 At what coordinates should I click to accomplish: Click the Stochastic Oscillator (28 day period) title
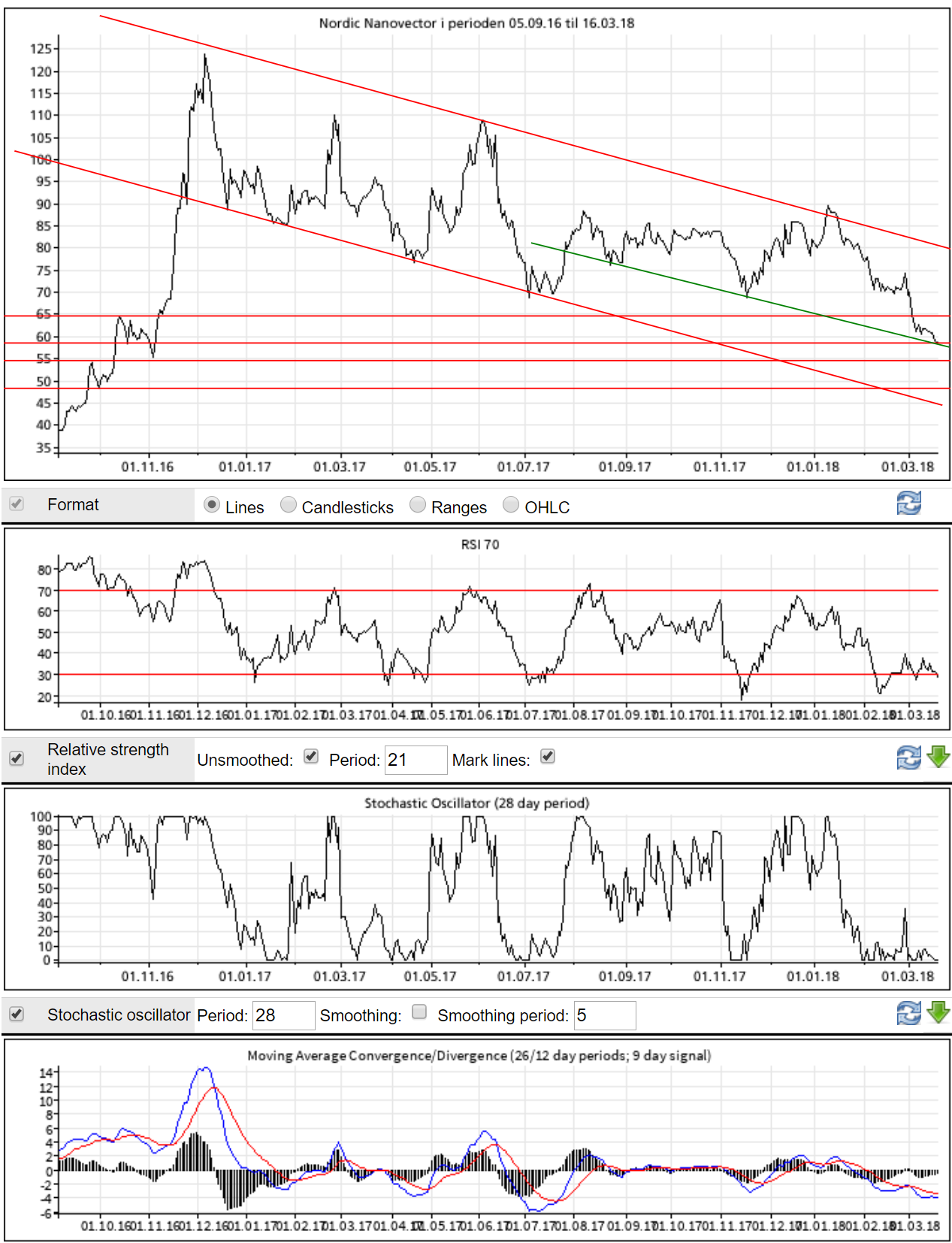click(477, 803)
